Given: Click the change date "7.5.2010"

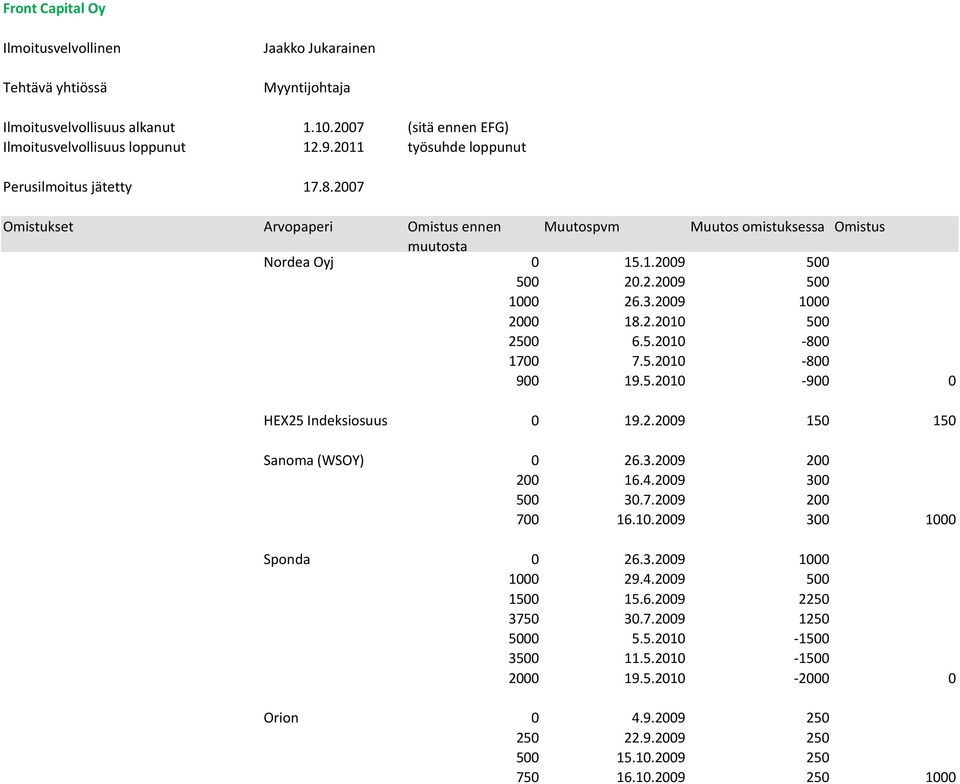Looking at the screenshot, I should (658, 361).
